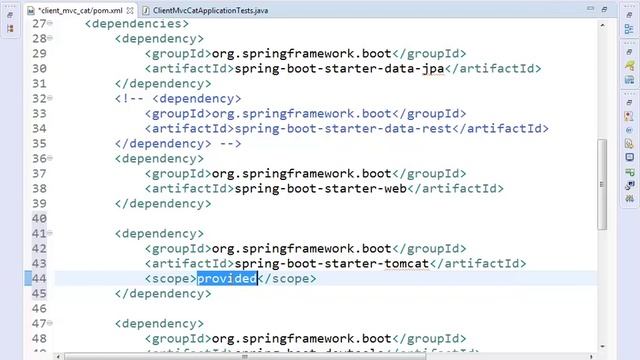The image size is (640, 360).
Task: Click the horizontal scrollbar right arrow
Action: [591, 357]
